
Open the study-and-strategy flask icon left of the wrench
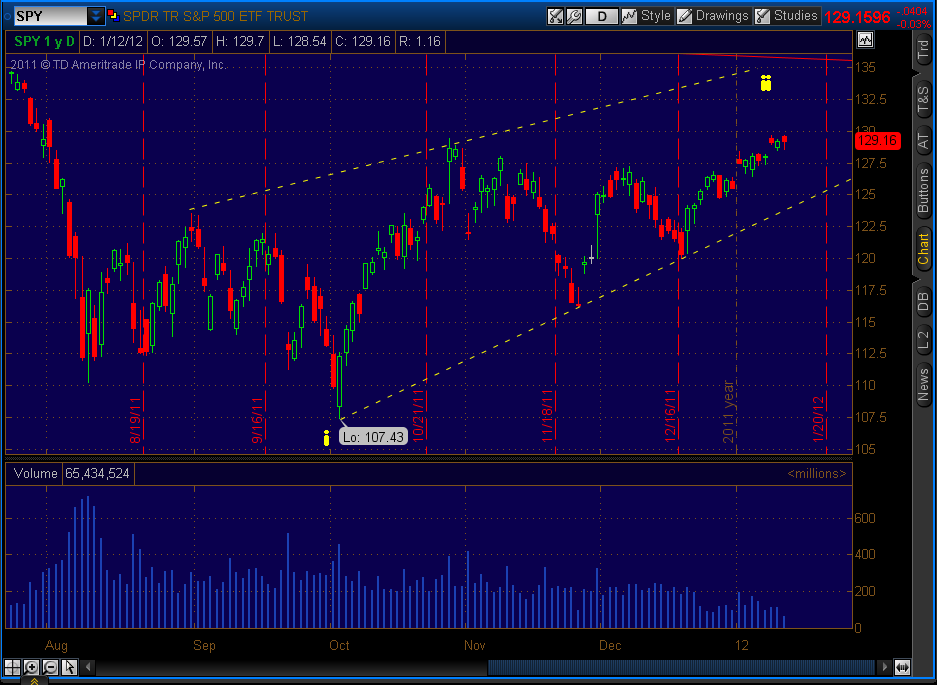tap(555, 16)
